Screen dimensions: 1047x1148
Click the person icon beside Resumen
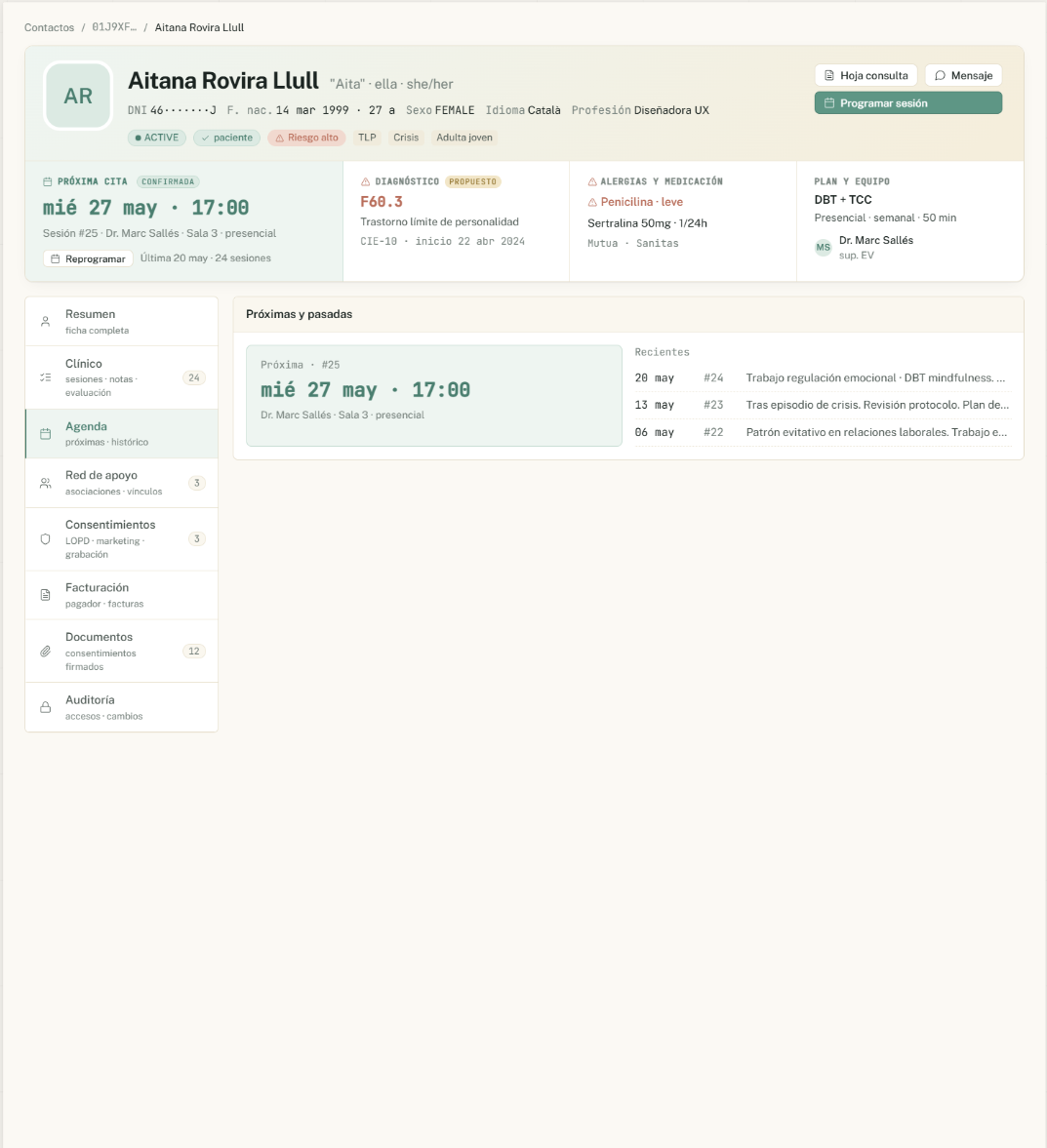pos(46,322)
